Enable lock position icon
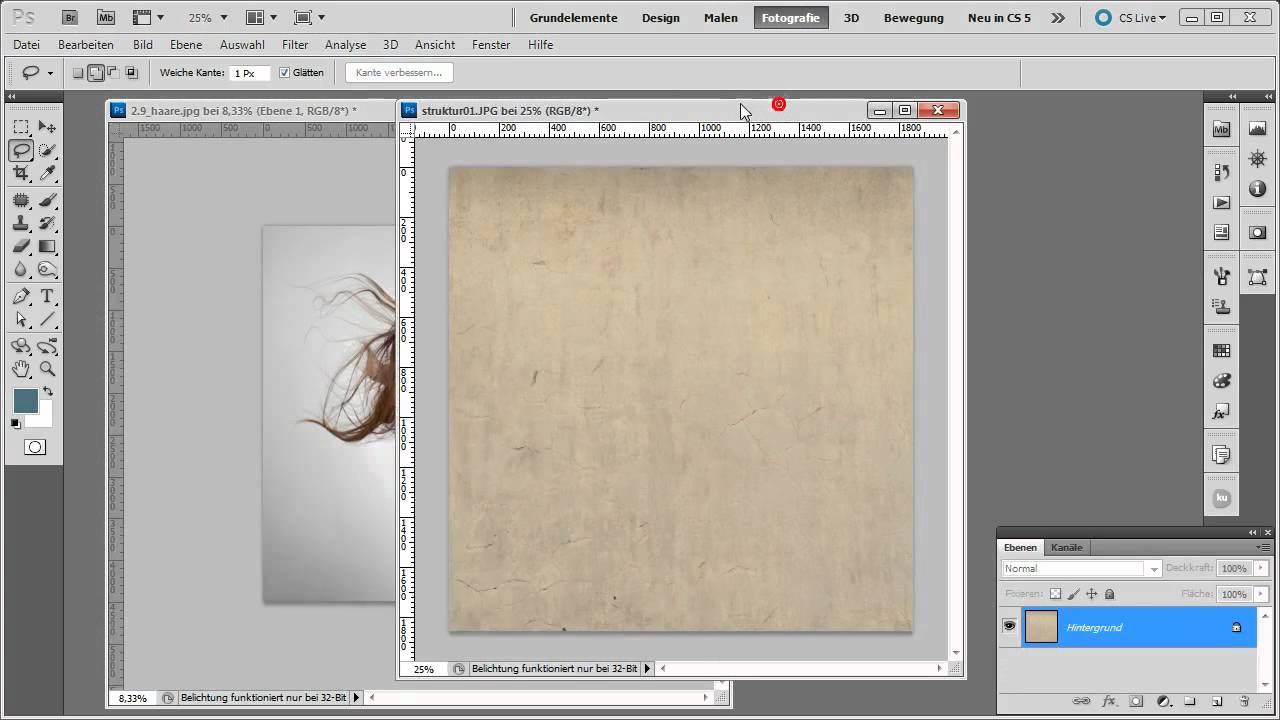The image size is (1280, 720). (x=1091, y=594)
